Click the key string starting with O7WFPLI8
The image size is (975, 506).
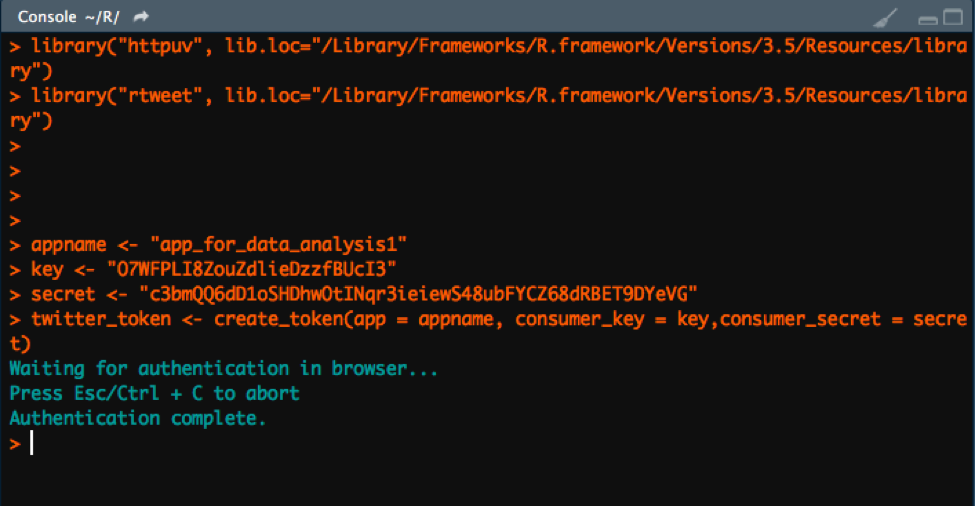pyautogui.click(x=257, y=270)
